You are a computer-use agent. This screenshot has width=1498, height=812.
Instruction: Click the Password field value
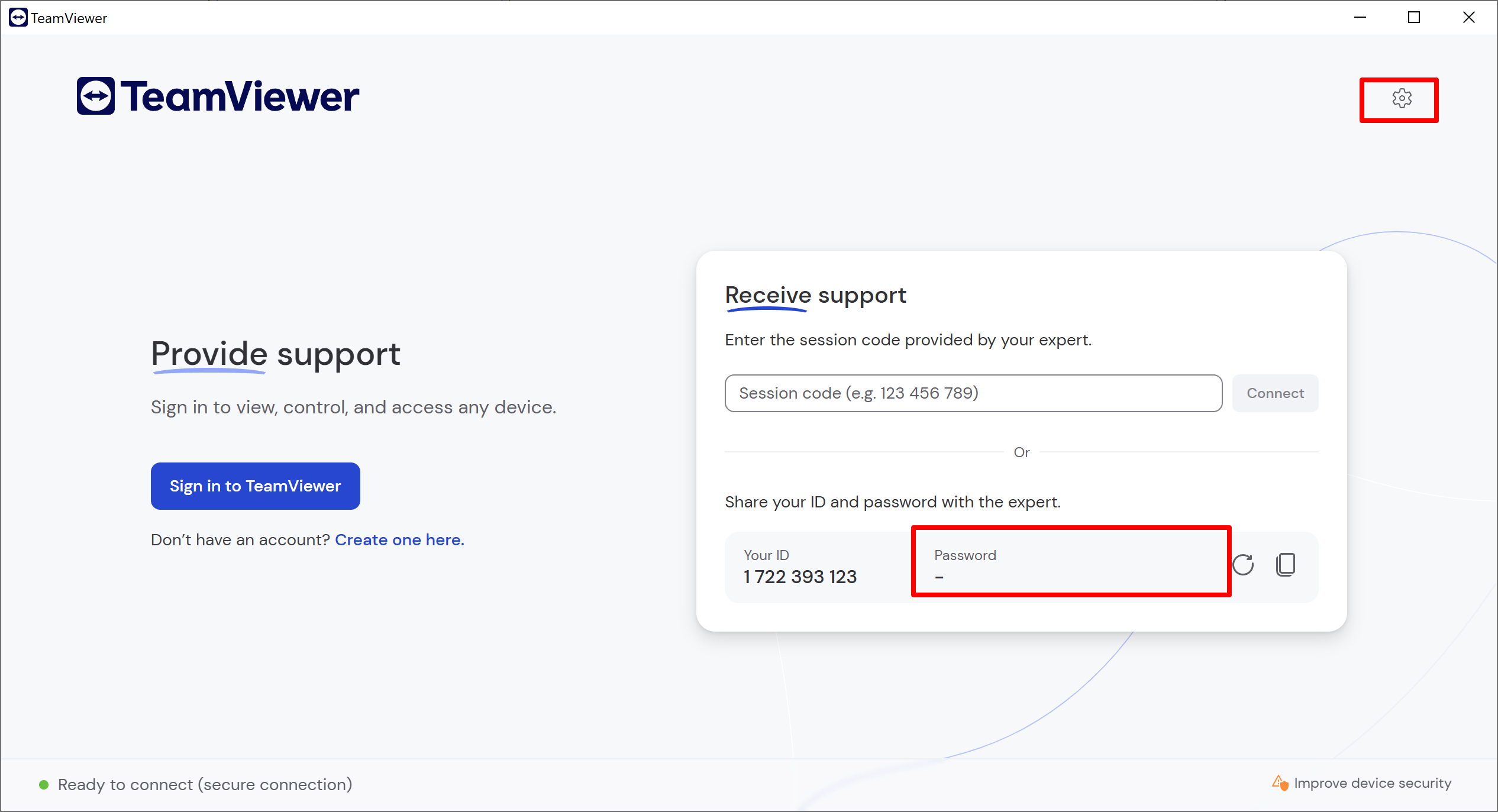pos(940,577)
